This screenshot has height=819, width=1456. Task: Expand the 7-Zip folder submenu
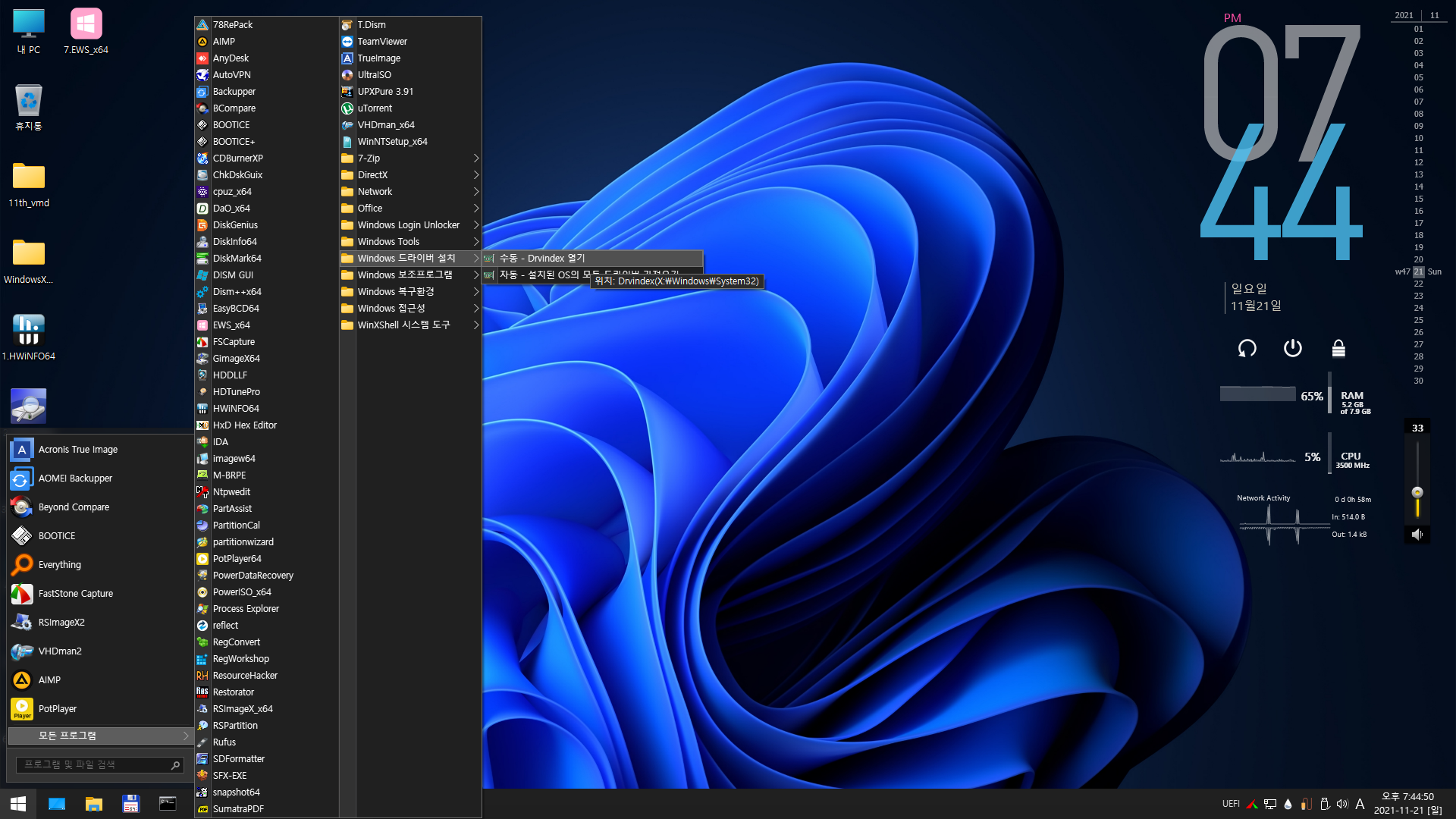410,158
